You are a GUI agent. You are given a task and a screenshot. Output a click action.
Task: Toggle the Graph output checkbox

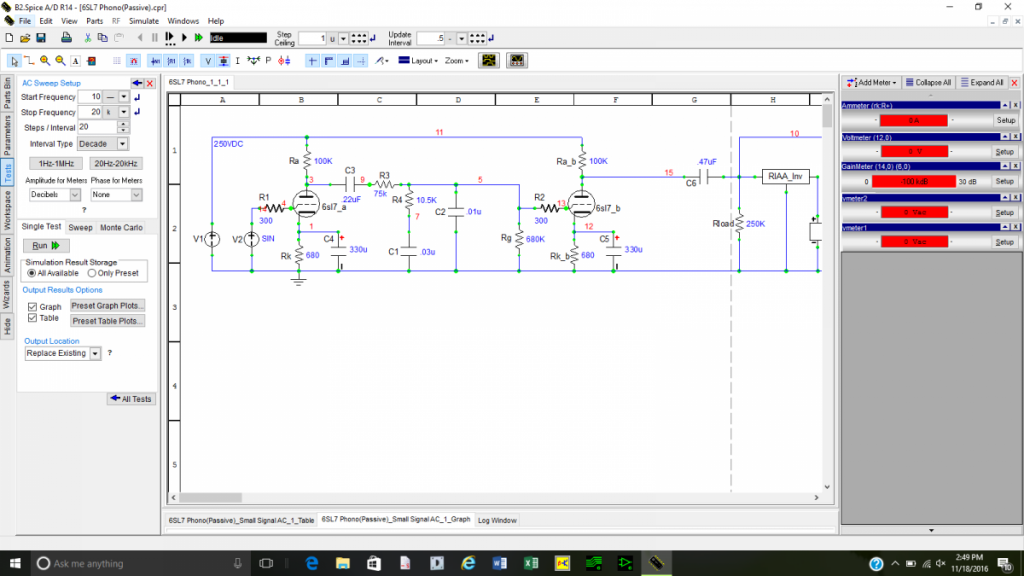point(32,306)
